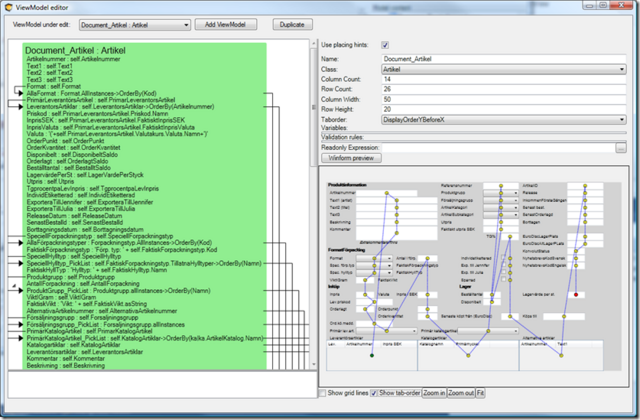
Task: Toggle the Individetiketterad checkbox in the preview
Action: point(503,258)
